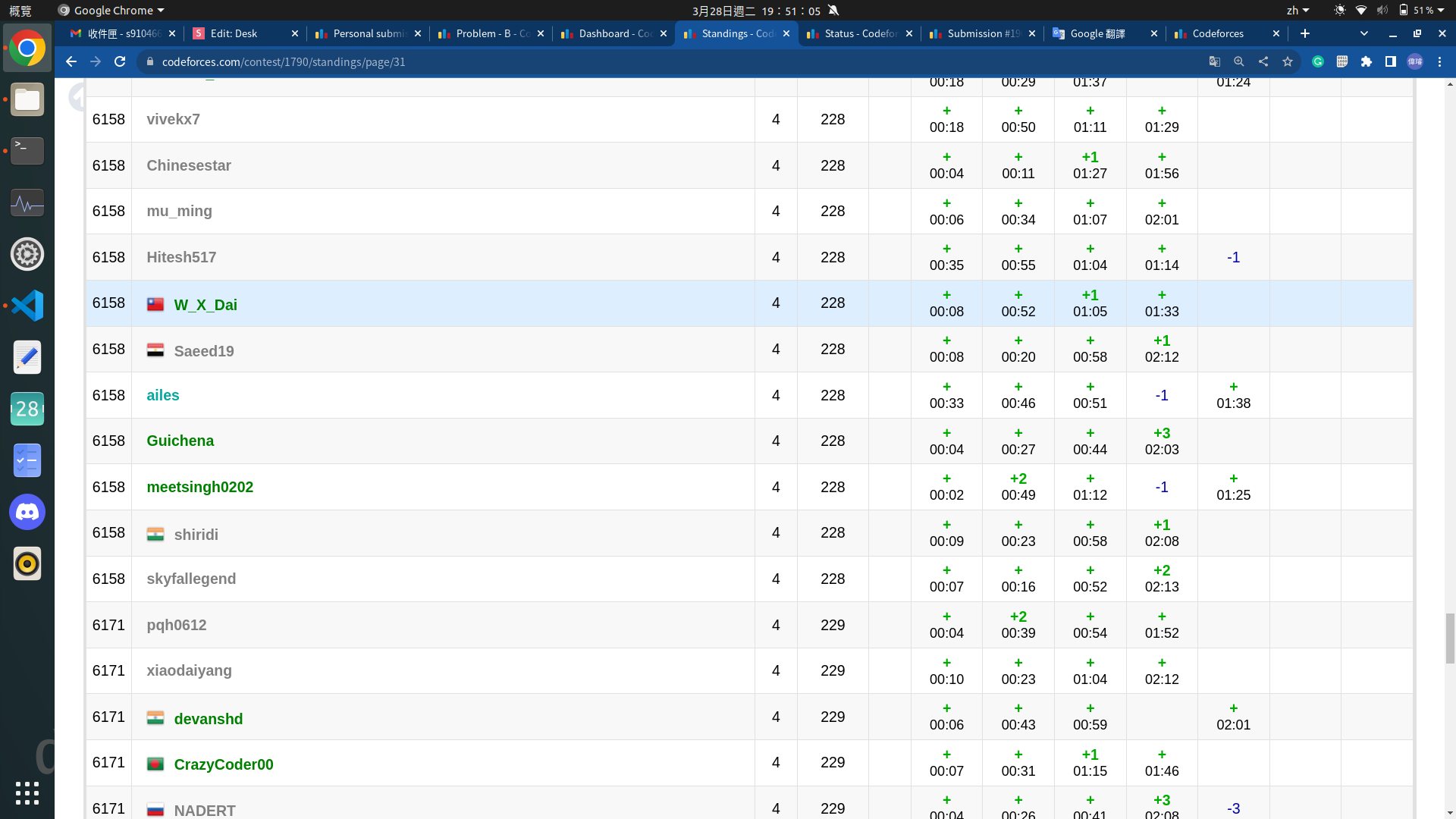Screen dimensions: 1456x819
Task: Reload the Codeforces standings page
Action: 120,61
